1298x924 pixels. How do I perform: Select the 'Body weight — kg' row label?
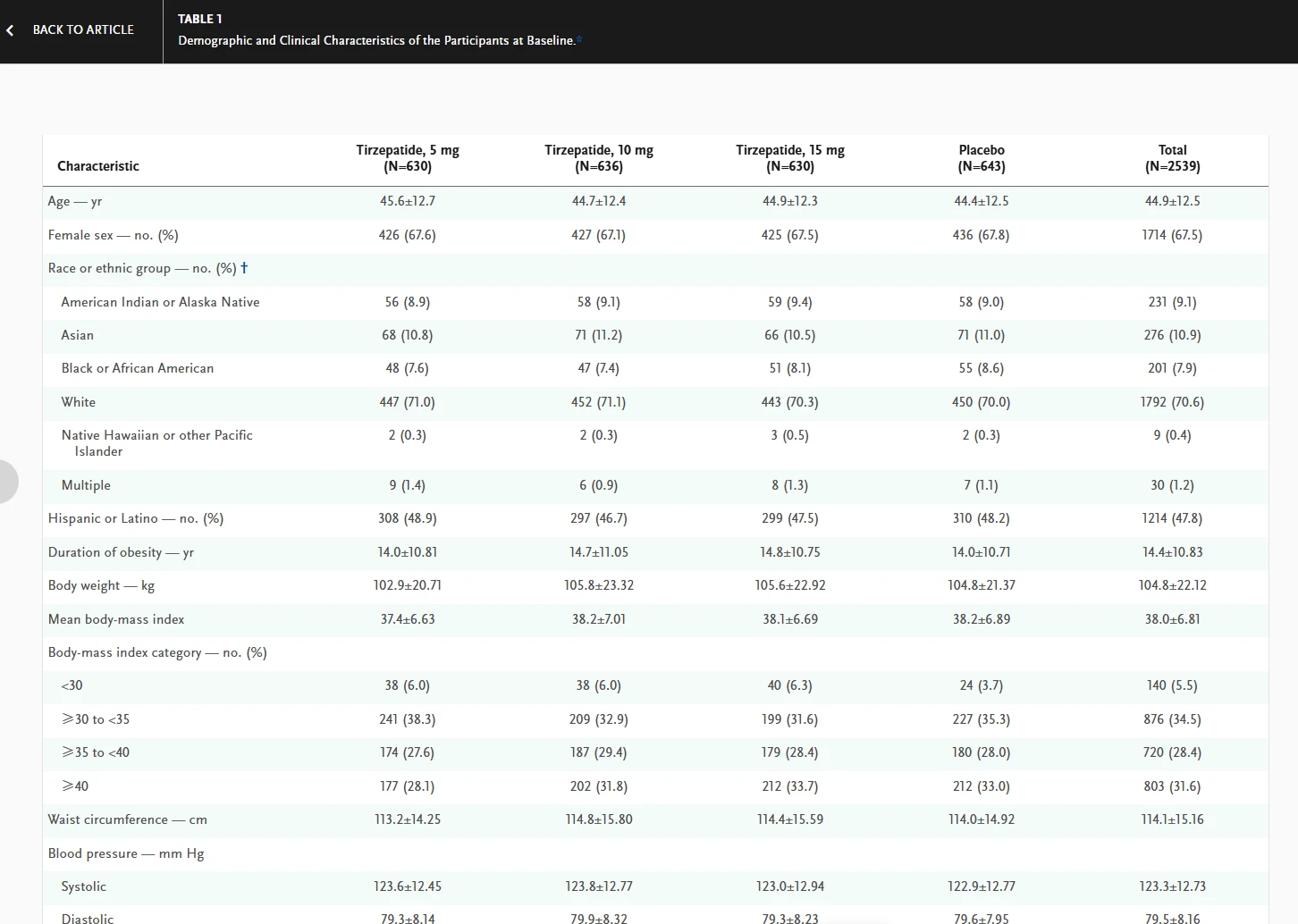click(101, 585)
